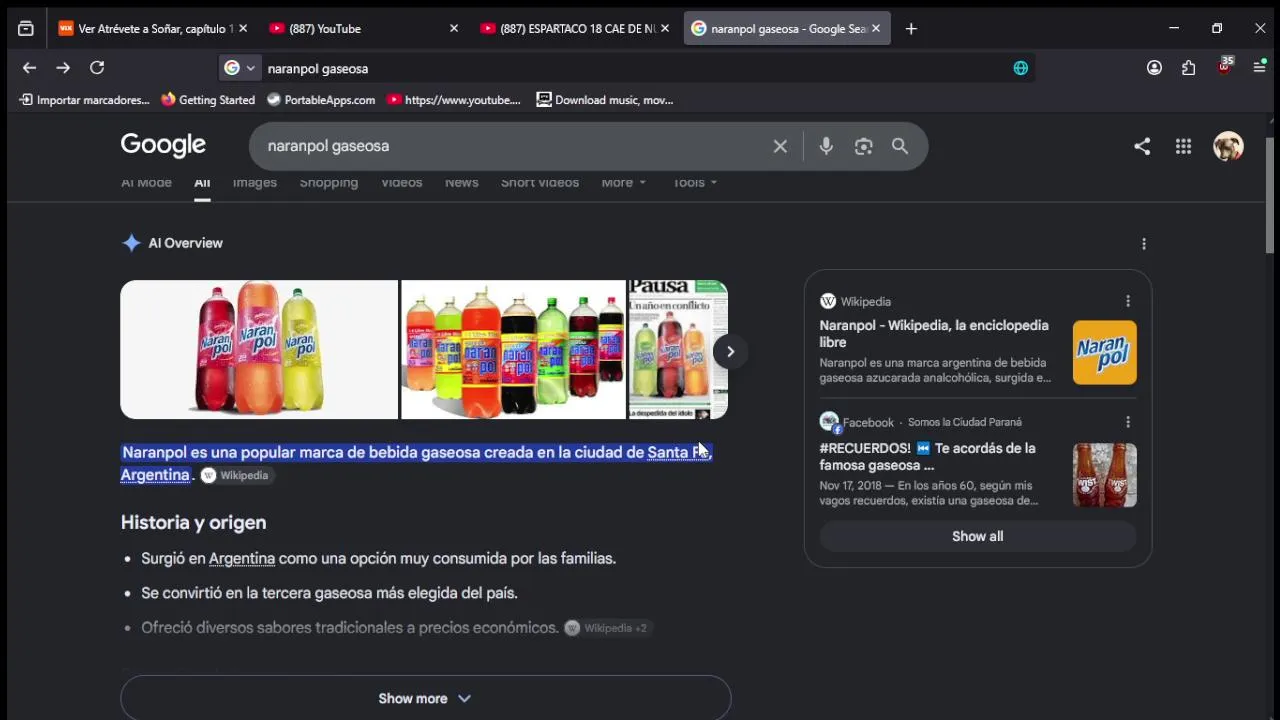Open the Naranpol Wikipedia article link
The image size is (1280, 720).
tap(934, 333)
